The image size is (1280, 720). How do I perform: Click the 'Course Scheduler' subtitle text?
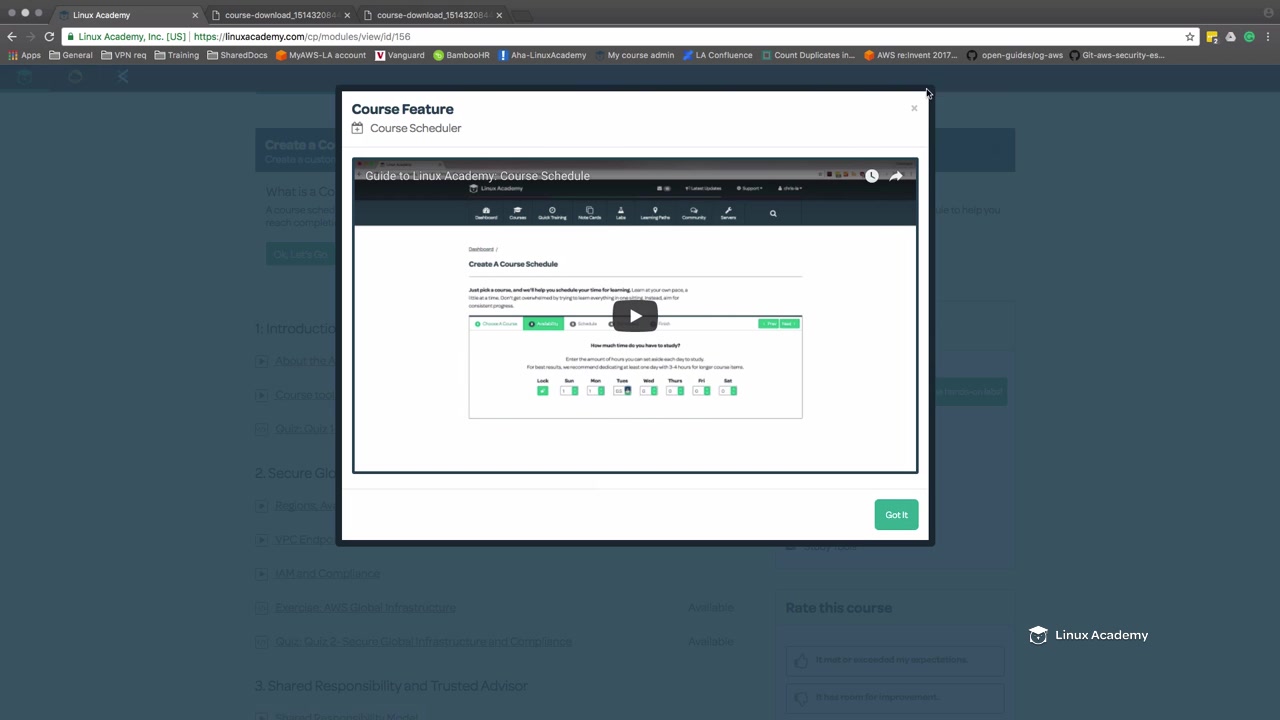(x=415, y=128)
